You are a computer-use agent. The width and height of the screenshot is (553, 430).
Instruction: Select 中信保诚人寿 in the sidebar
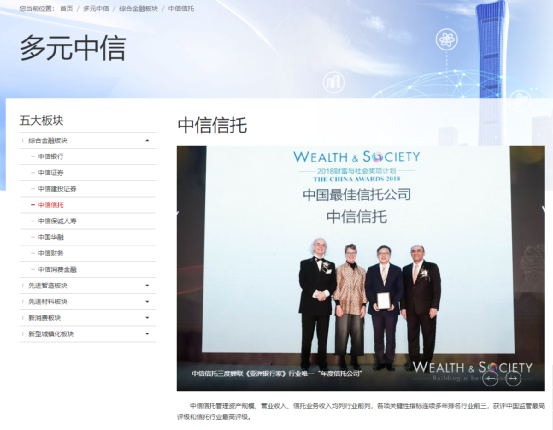click(57, 221)
